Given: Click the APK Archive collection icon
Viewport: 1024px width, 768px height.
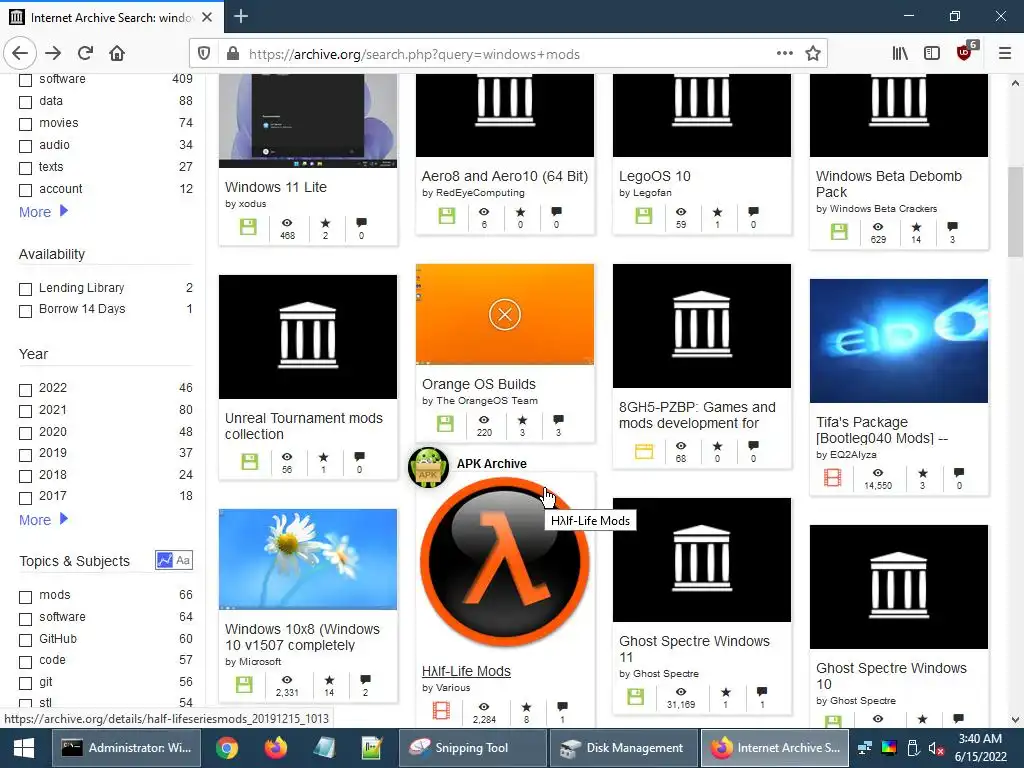Looking at the screenshot, I should (428, 467).
